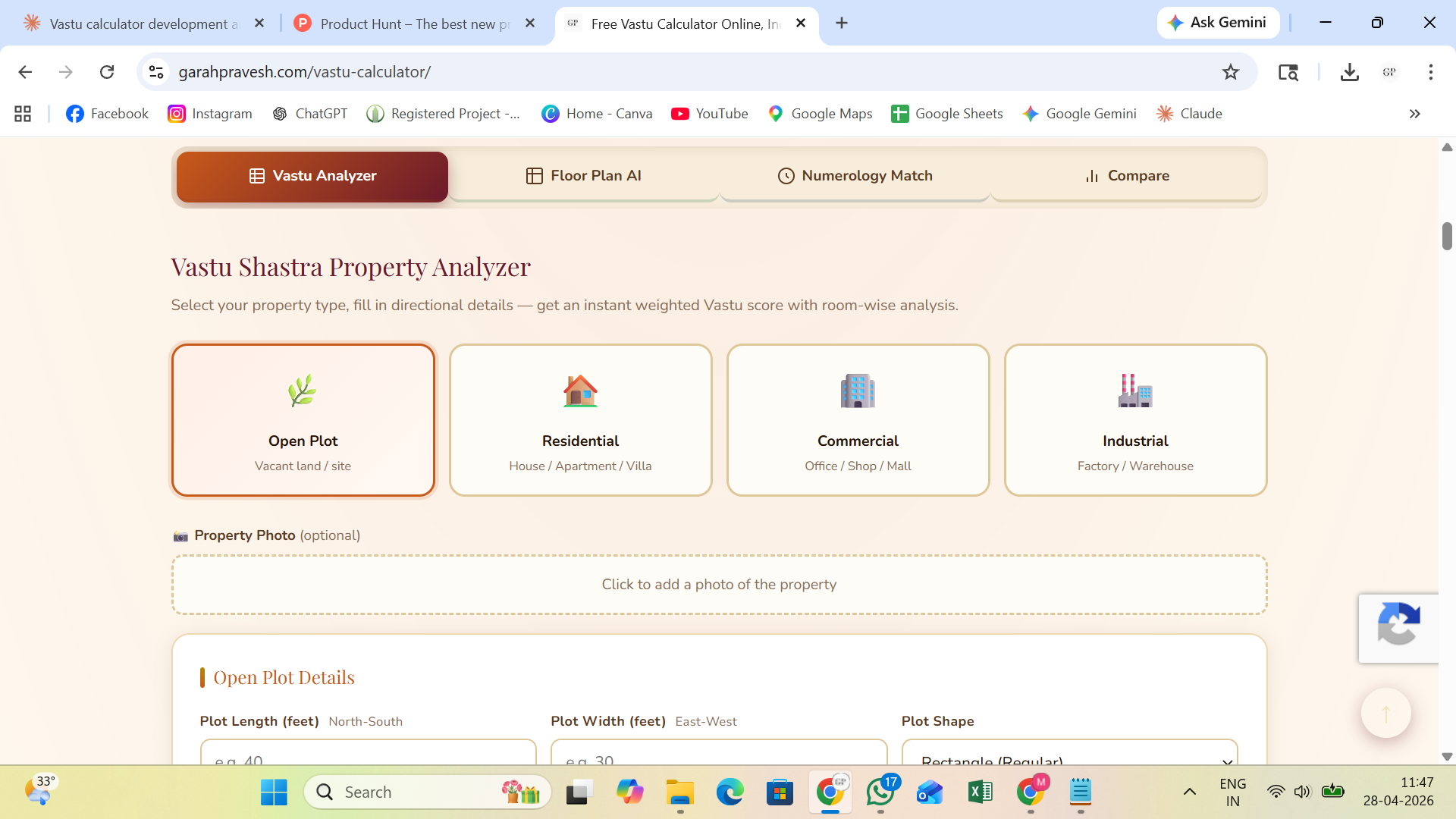1456x819 pixels.
Task: Bookmark this page with the star icon
Action: pos(1230,72)
